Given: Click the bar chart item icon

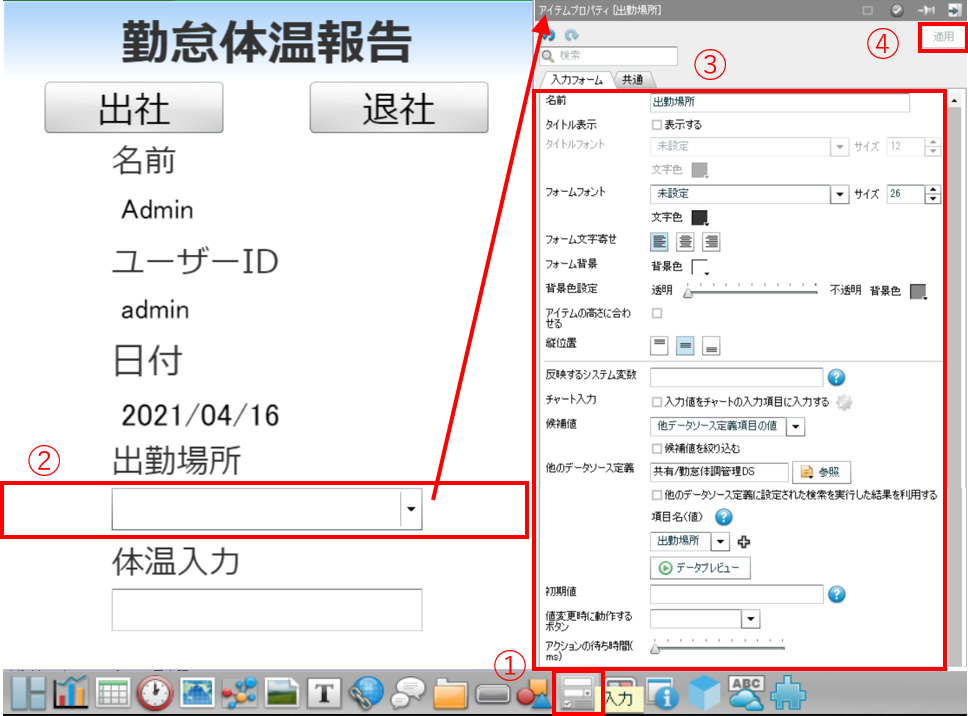Looking at the screenshot, I should pos(71,692).
